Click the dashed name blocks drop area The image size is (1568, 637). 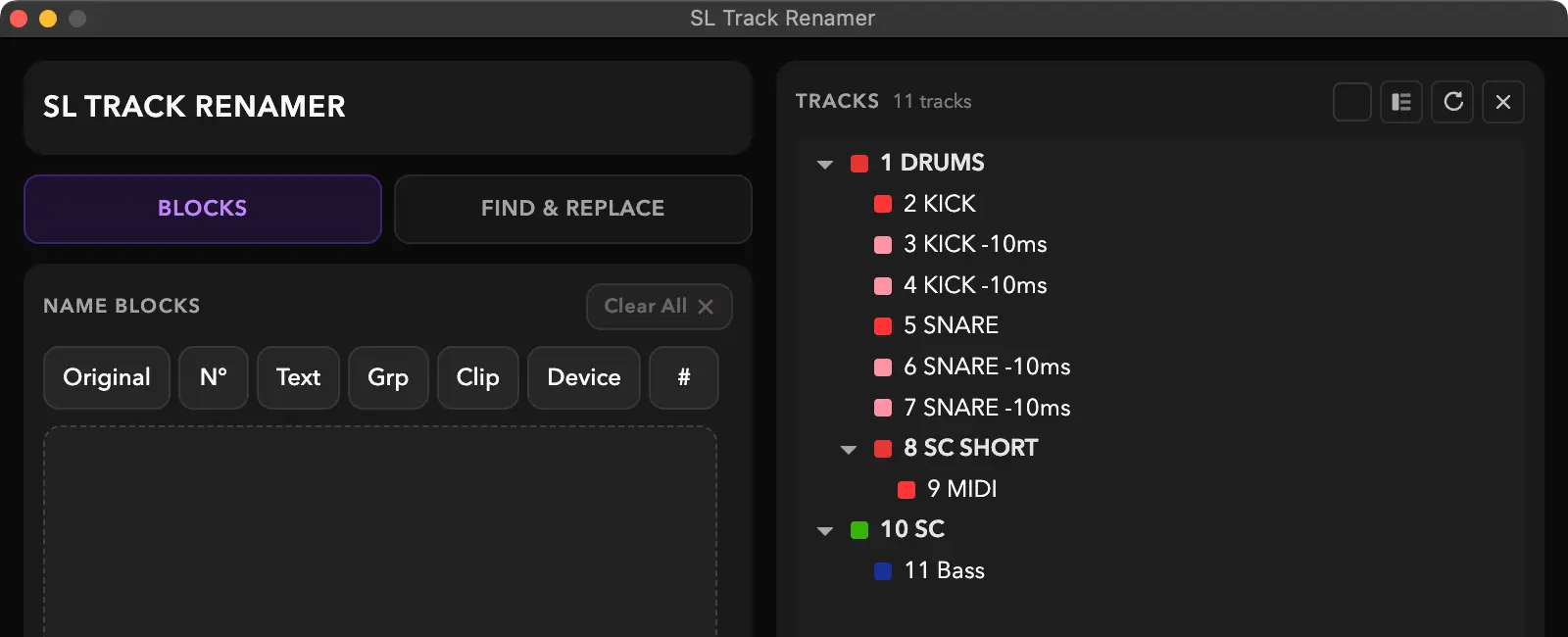(380, 531)
